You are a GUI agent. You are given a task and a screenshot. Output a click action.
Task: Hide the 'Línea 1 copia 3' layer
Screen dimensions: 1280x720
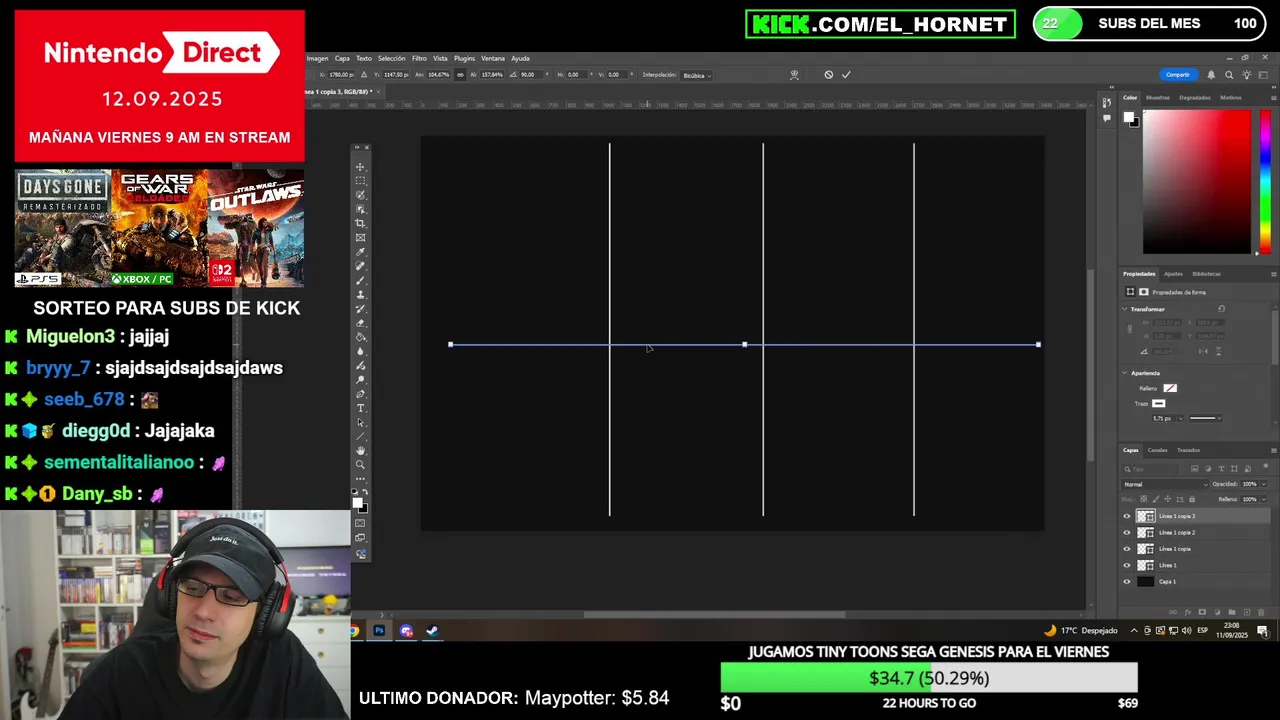(1127, 516)
